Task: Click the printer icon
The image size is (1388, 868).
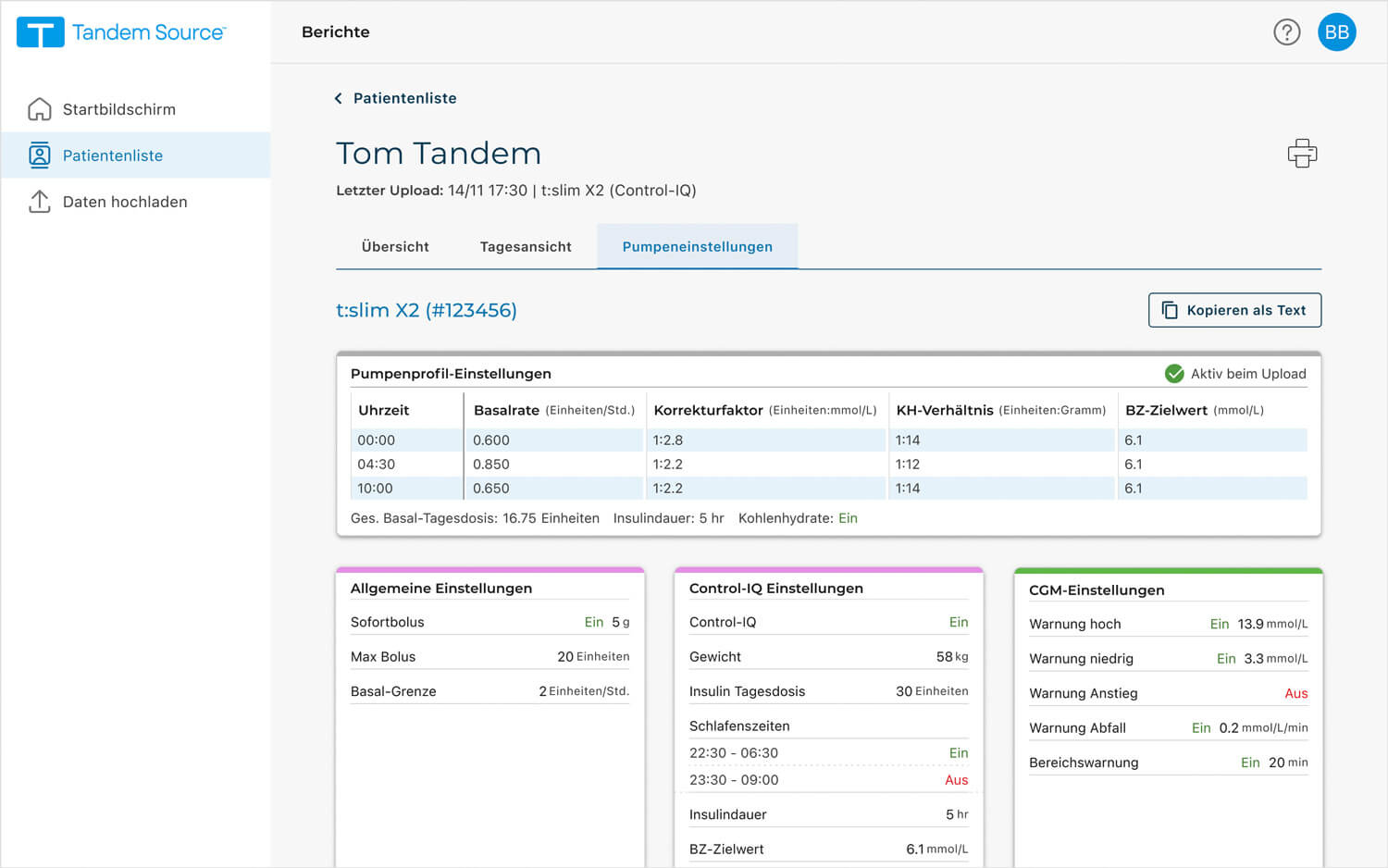Action: 1302,153
